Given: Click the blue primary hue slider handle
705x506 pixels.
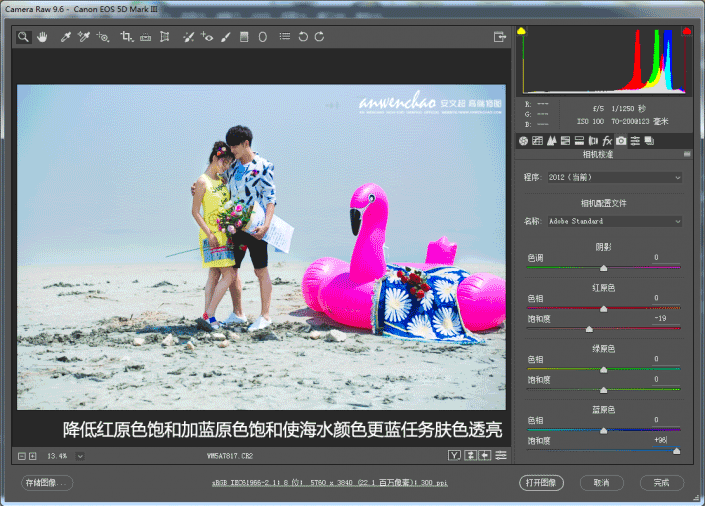Looking at the screenshot, I should click(603, 430).
